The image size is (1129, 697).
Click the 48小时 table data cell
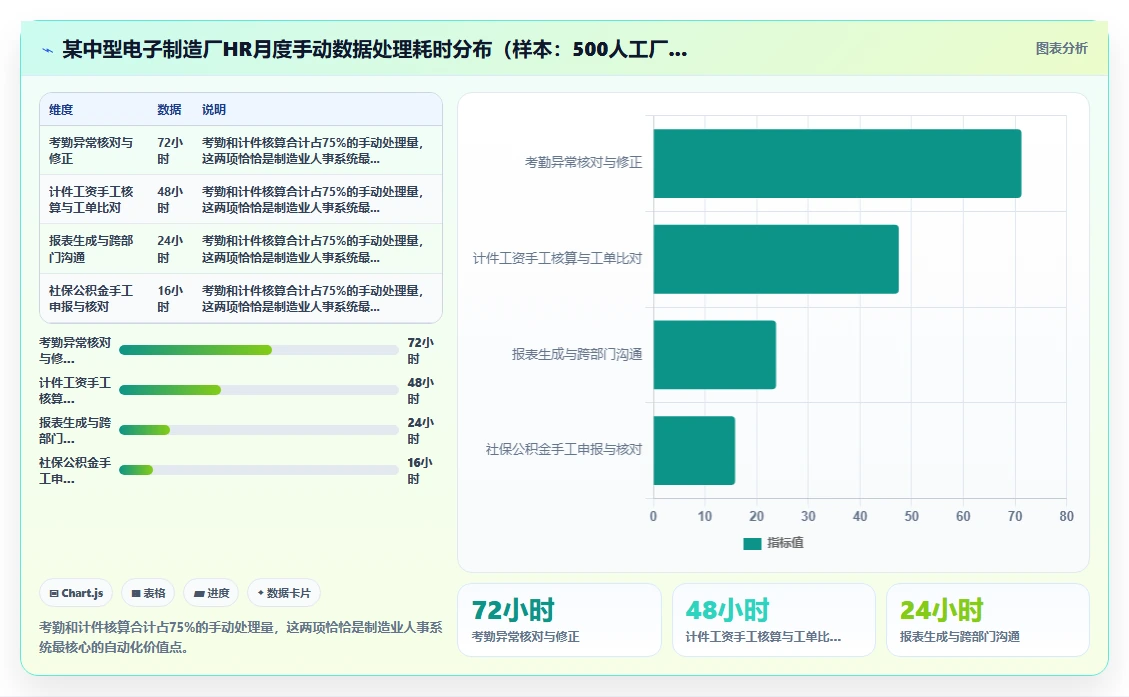171,199
